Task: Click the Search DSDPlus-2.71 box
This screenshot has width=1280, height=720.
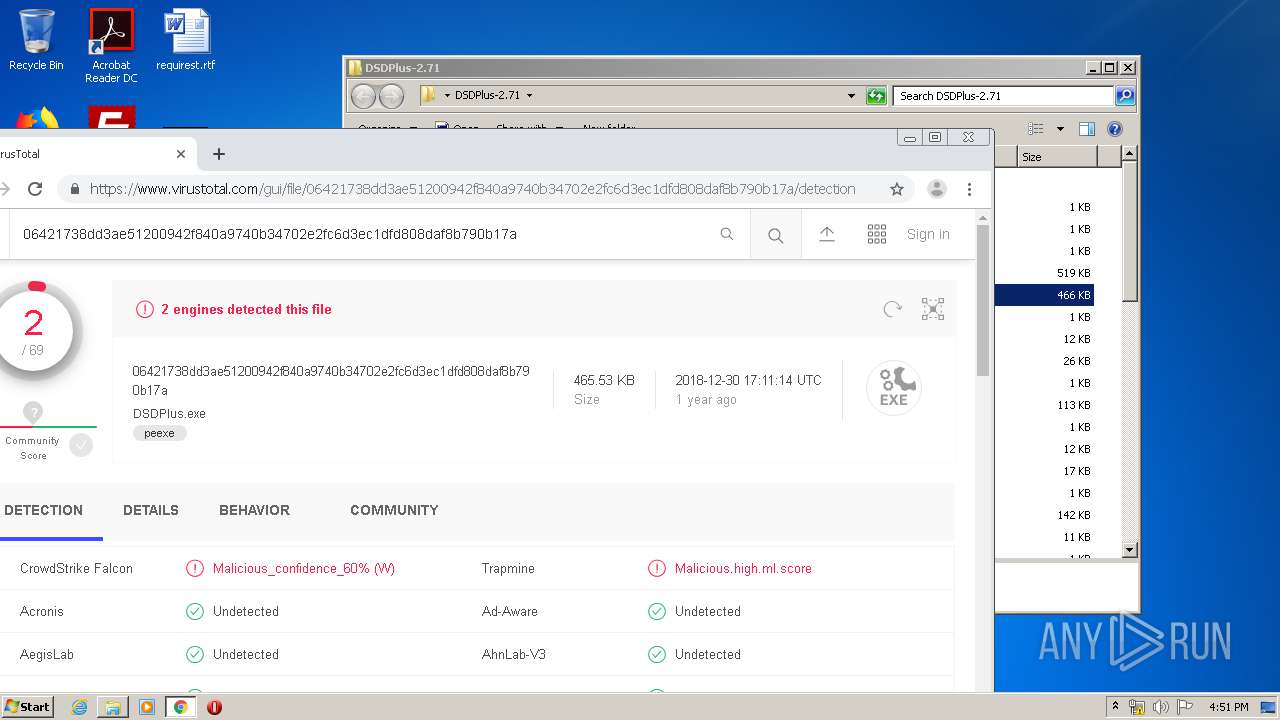Action: (1003, 96)
